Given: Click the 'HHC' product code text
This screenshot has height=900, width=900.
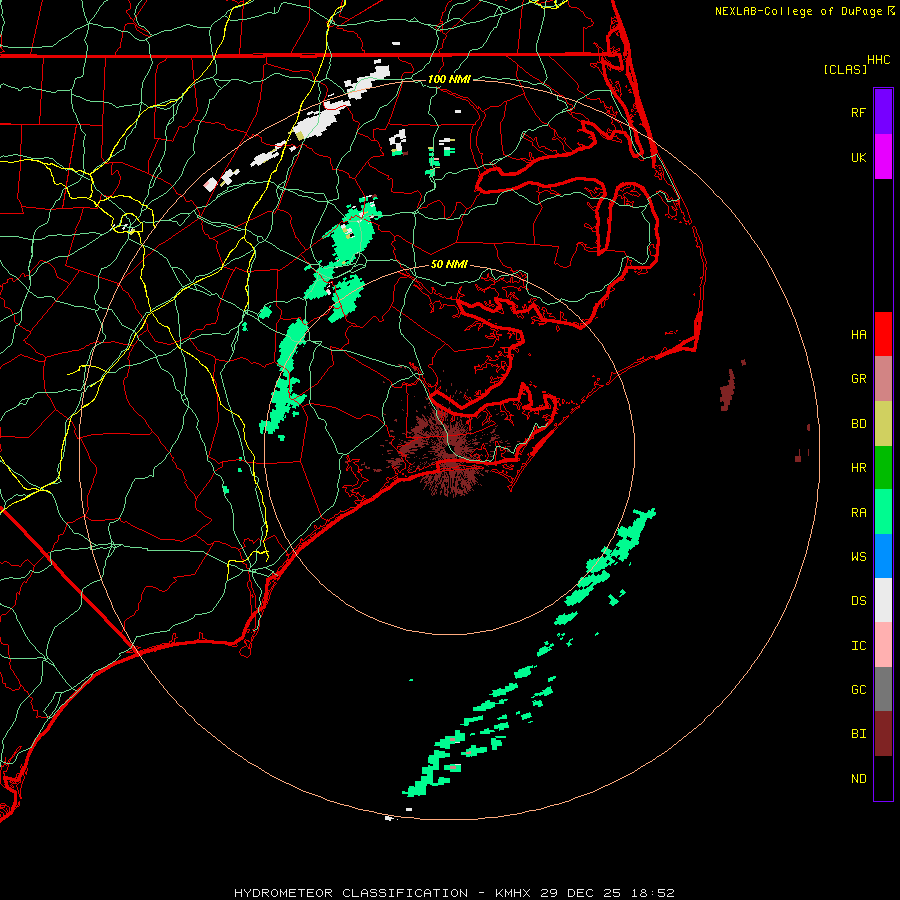Looking at the screenshot, I should [x=878, y=60].
